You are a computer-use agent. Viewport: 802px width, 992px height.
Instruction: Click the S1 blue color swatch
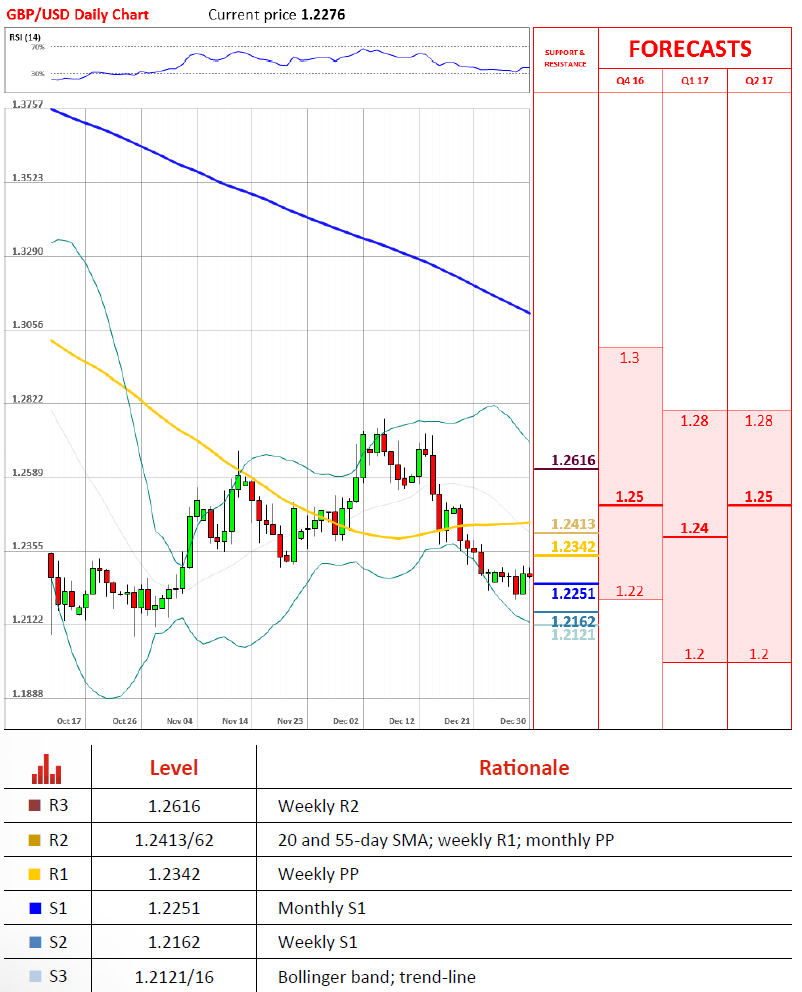pos(35,908)
